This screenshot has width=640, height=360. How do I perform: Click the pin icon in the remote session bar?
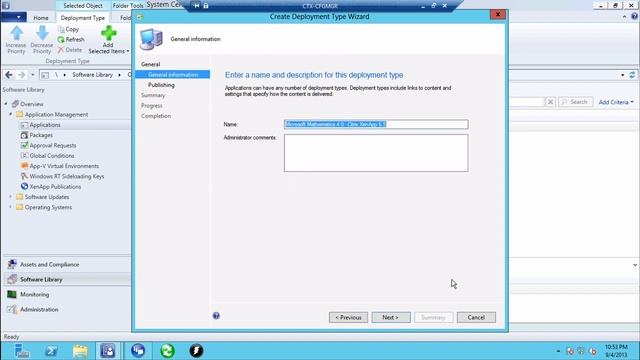(x=197, y=6)
